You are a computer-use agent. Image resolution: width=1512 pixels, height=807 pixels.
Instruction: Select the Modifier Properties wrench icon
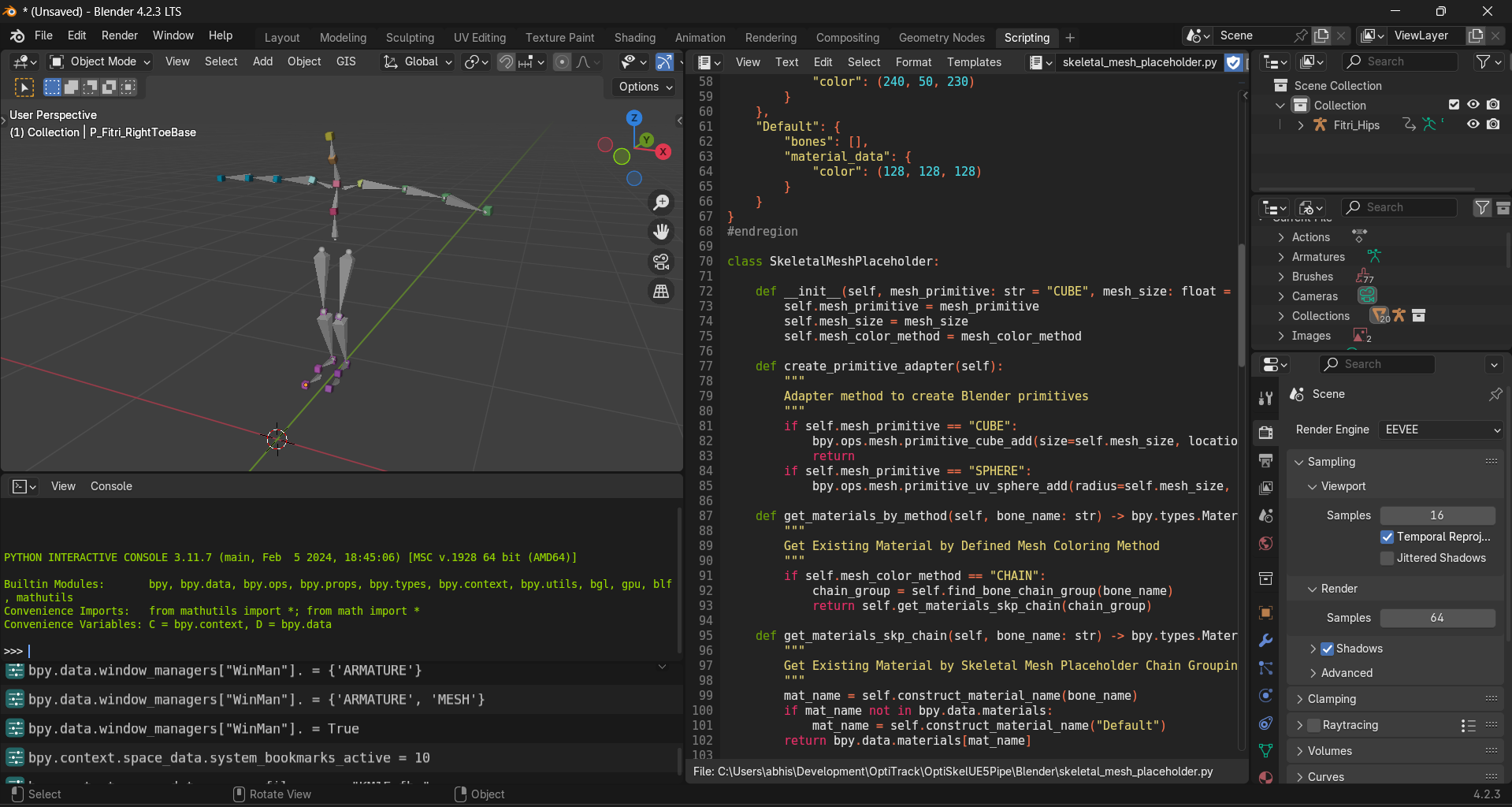(1265, 641)
